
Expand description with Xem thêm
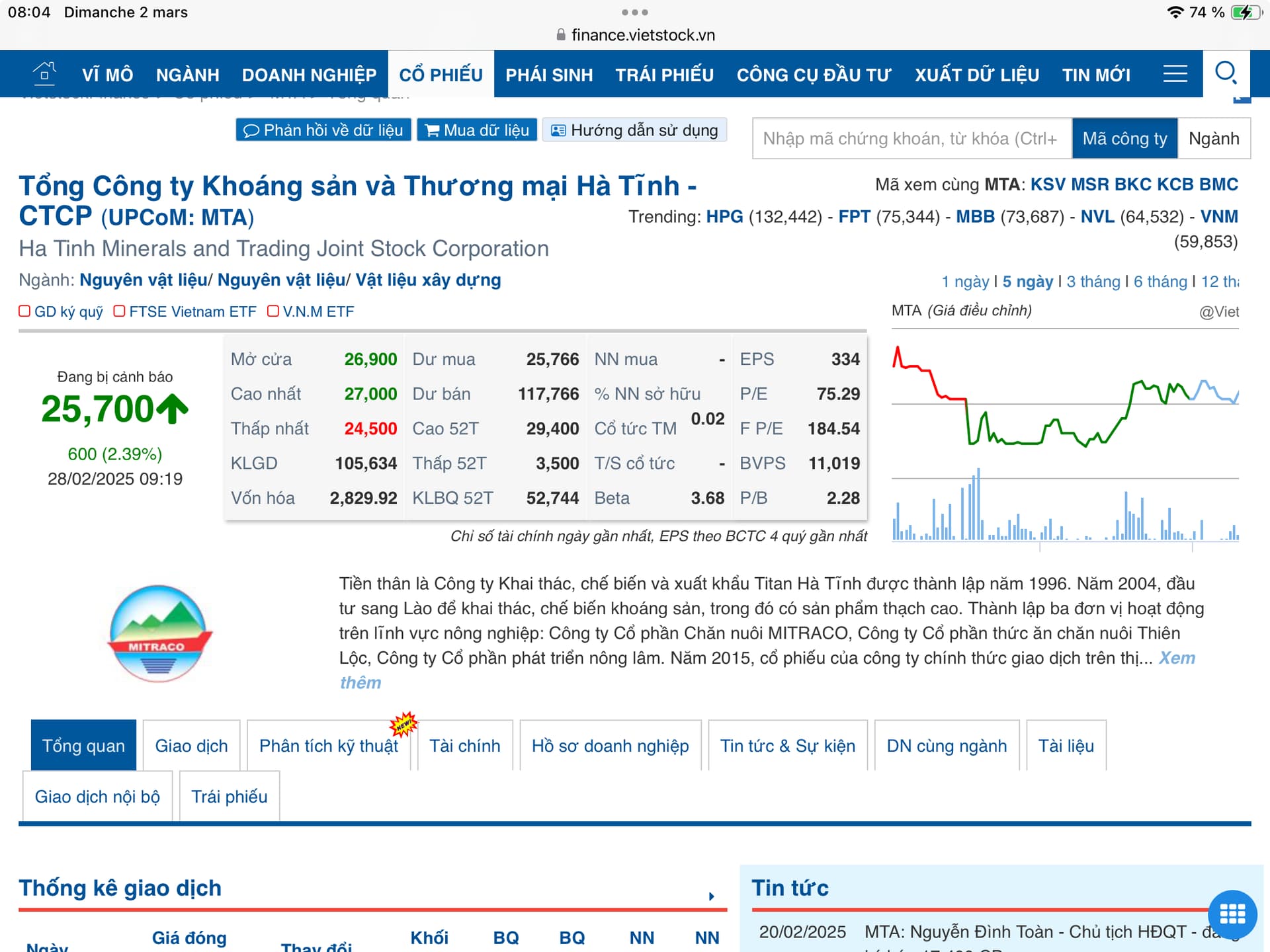tap(1176, 658)
